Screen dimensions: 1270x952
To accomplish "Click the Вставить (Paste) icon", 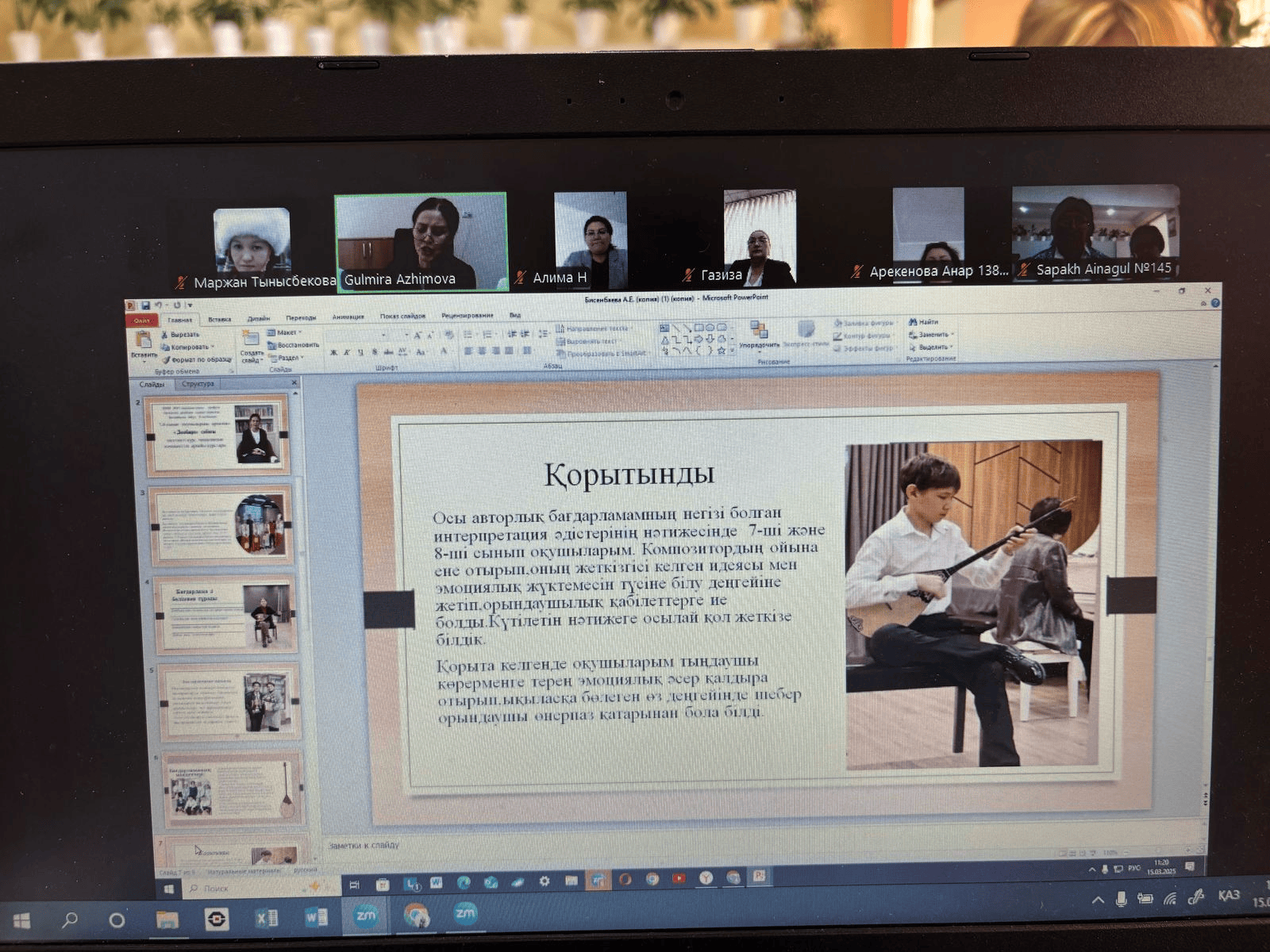I will click(144, 341).
